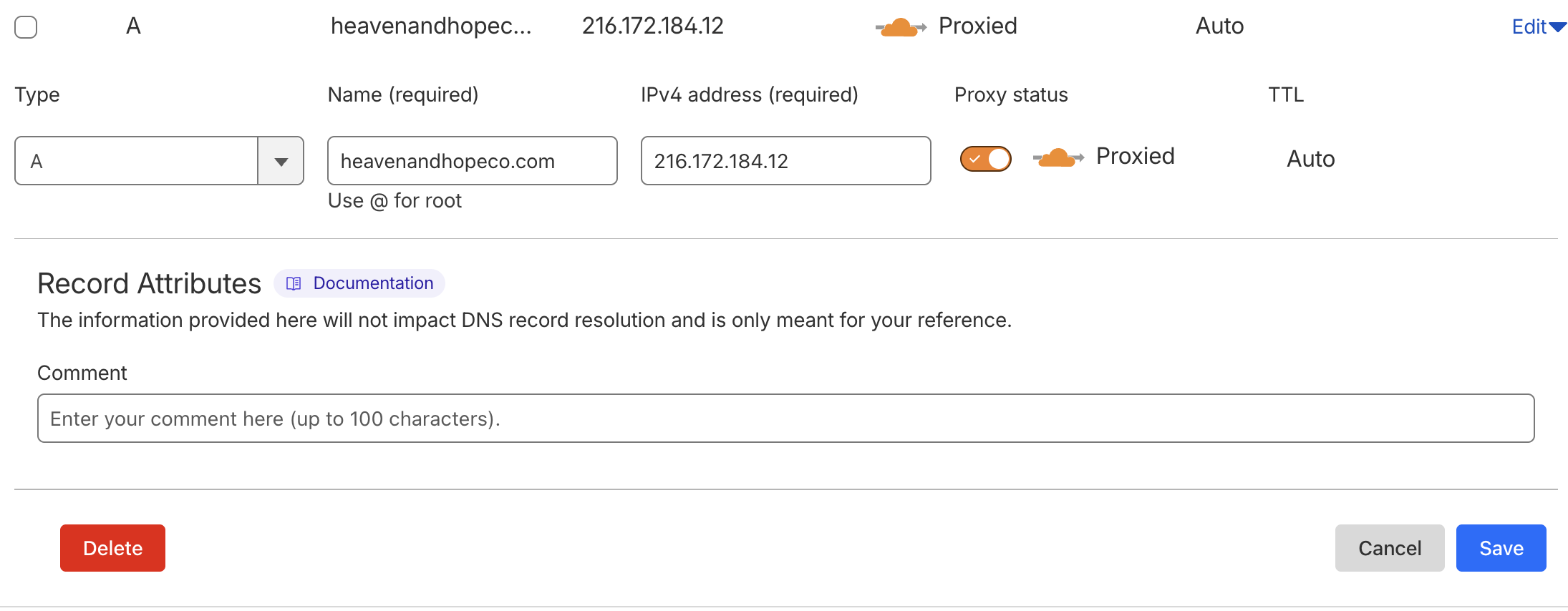This screenshot has width=1568, height=611.
Task: Focus the Name field with heavenandhopeco.com
Action: [x=472, y=162]
